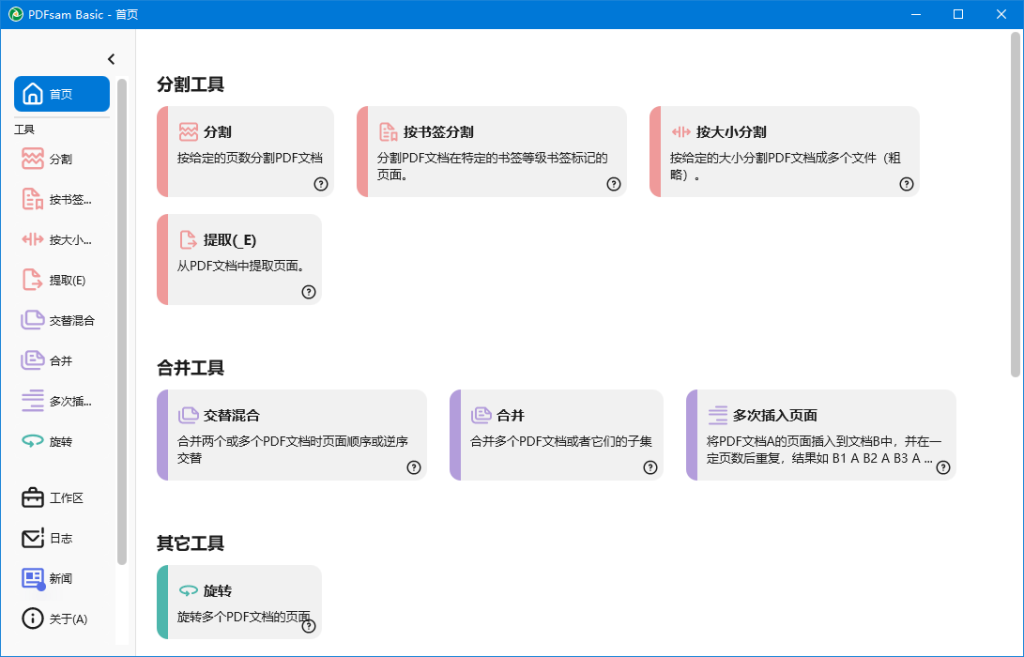Viewport: 1024px width, 657px height.
Task: Open help for the 交替混合 card
Action: click(x=414, y=468)
